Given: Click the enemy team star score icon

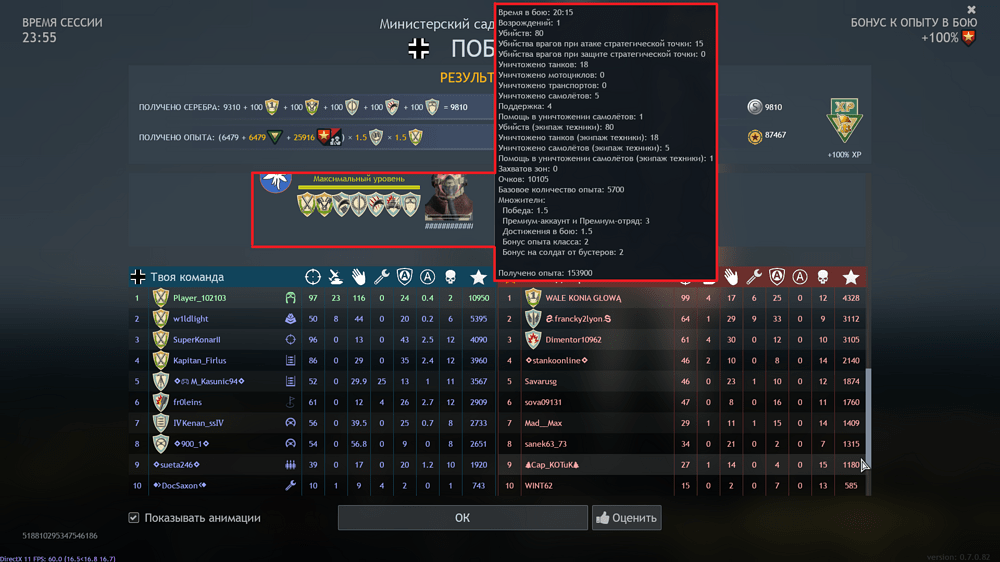Looking at the screenshot, I should tap(851, 277).
